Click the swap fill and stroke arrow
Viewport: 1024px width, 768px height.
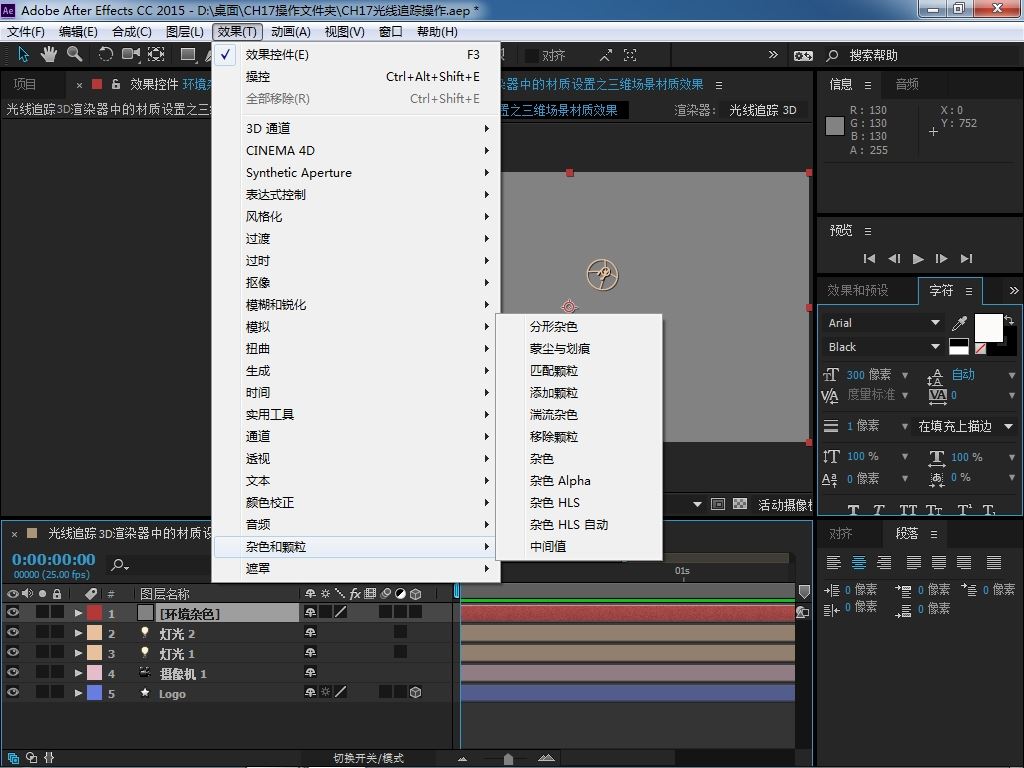pyautogui.click(x=1010, y=320)
